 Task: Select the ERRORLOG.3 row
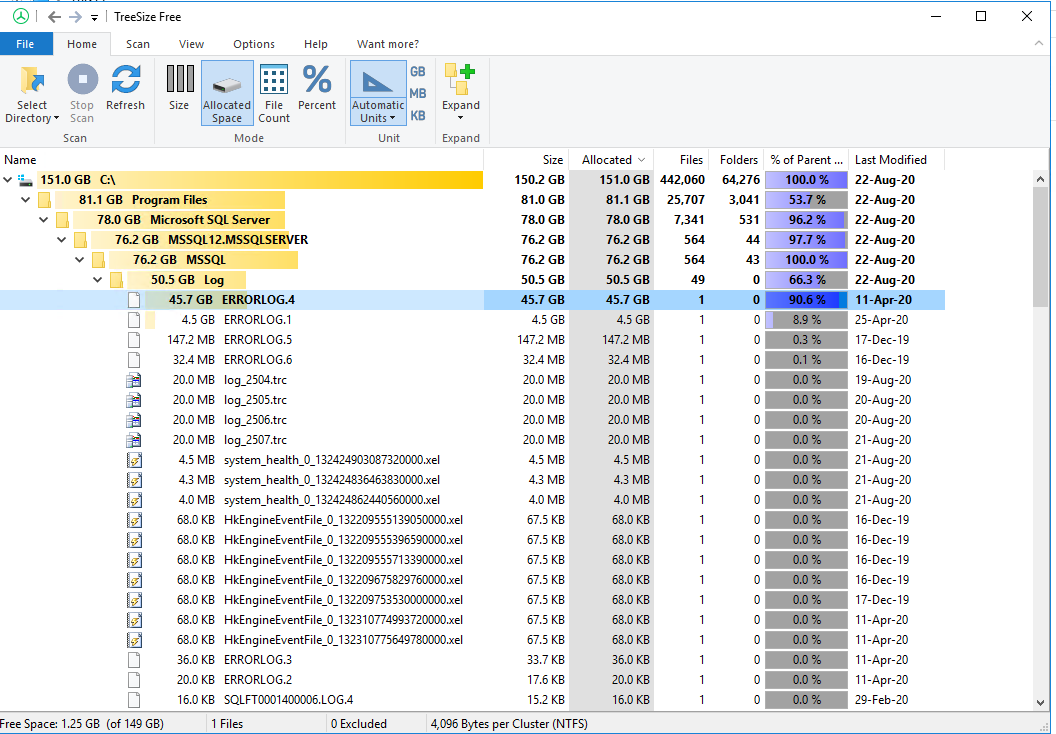point(472,660)
